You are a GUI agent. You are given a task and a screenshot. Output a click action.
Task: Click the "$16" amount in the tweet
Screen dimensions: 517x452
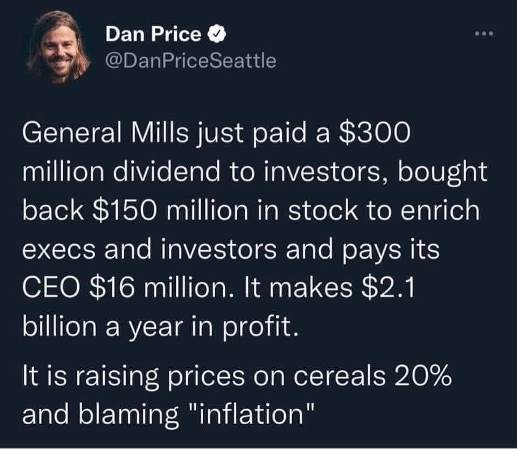coord(113,288)
